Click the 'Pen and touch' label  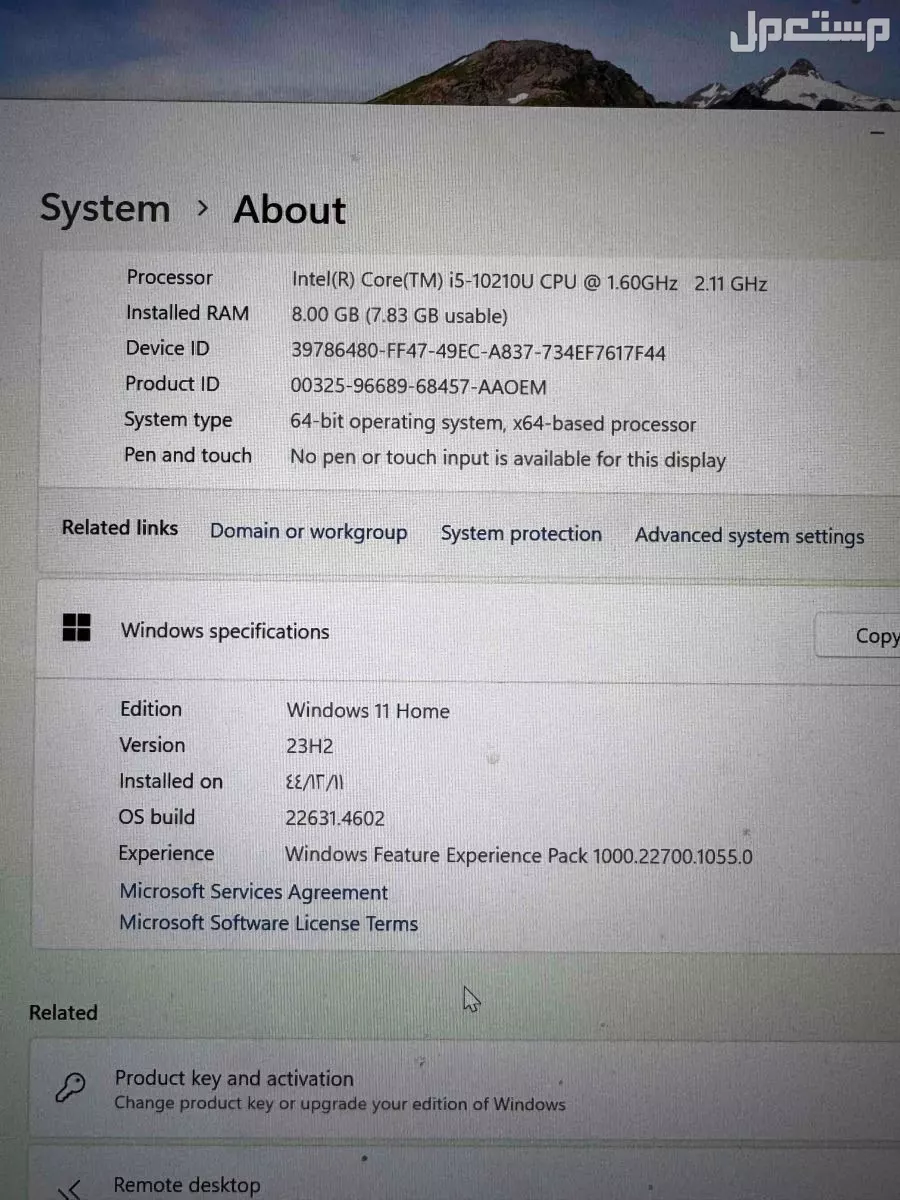188,456
